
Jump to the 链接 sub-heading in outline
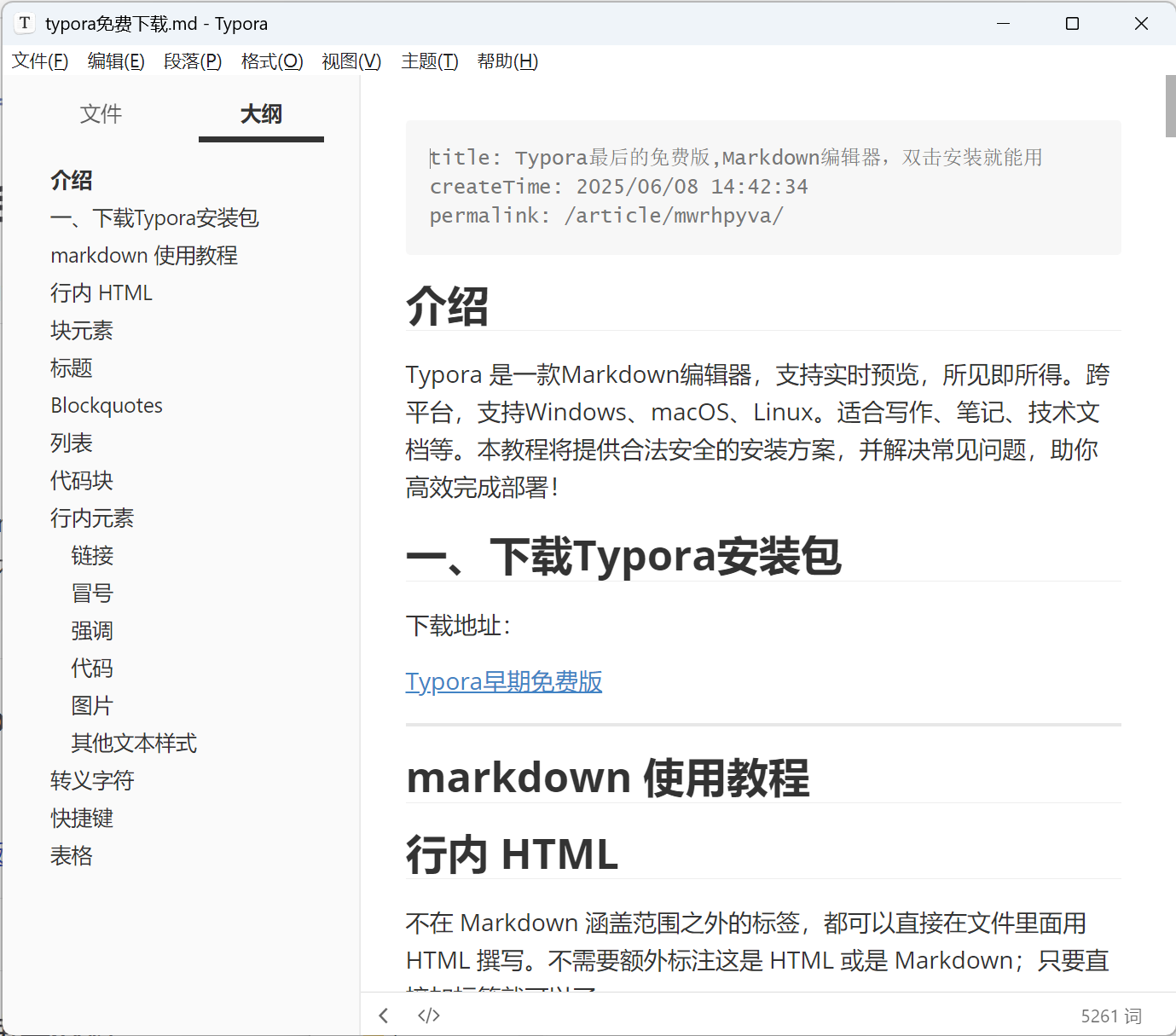pyautogui.click(x=92, y=555)
